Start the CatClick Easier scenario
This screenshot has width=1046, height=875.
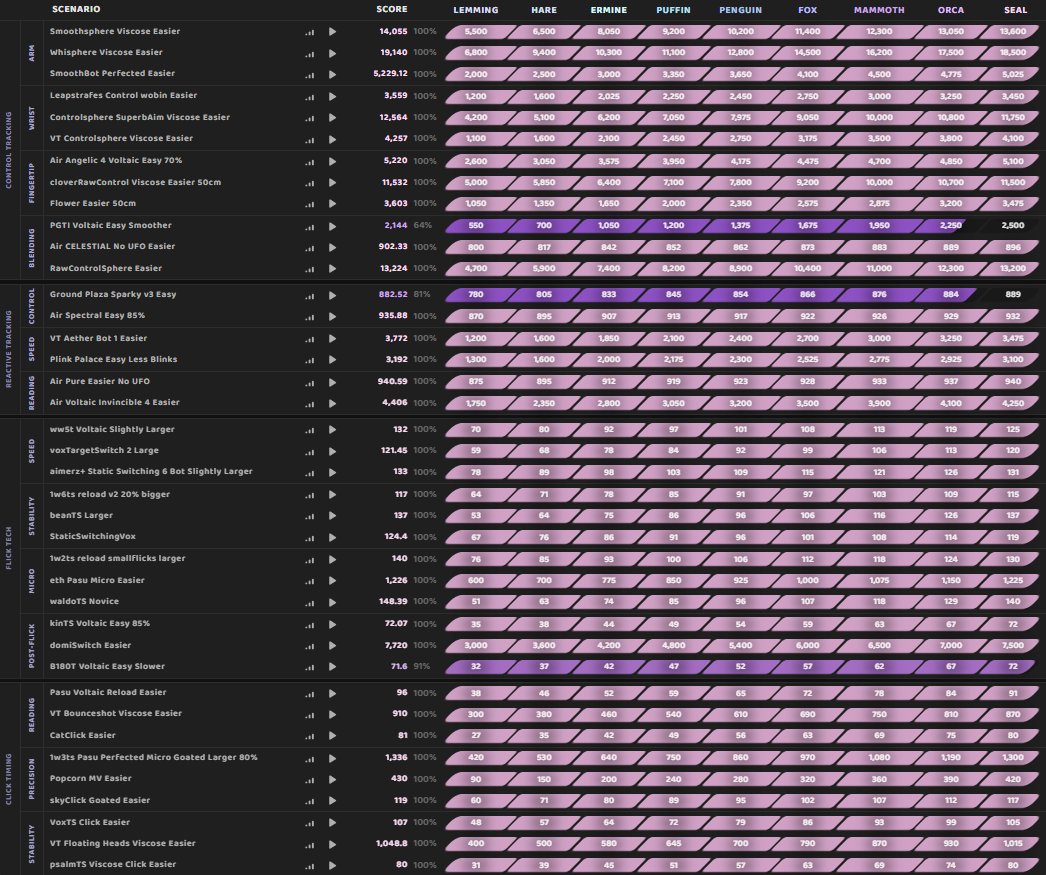pos(332,736)
